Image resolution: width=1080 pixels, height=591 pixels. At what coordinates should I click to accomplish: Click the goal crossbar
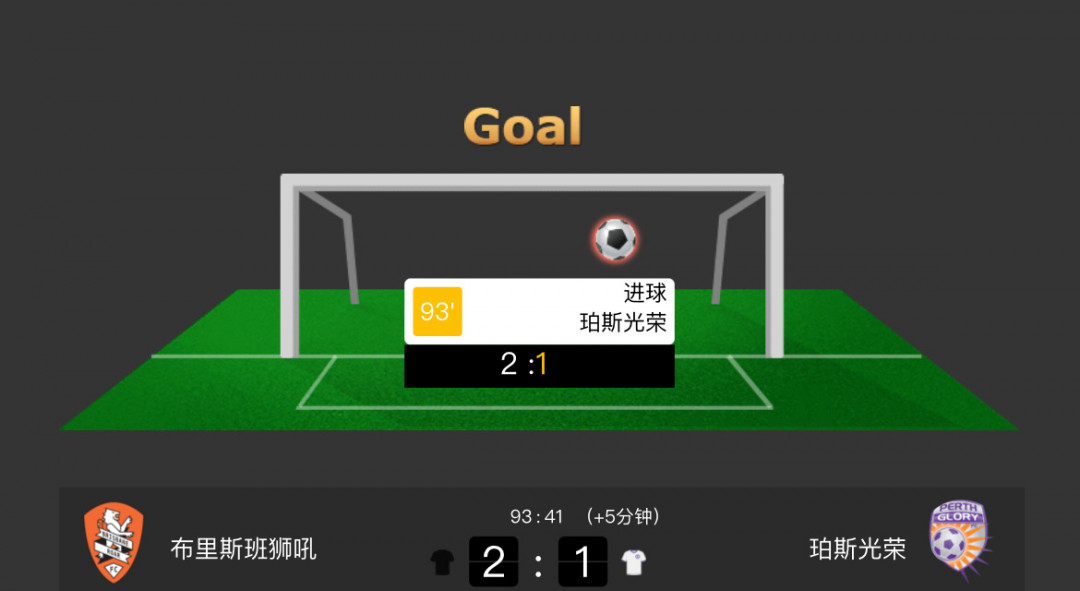[x=532, y=182]
